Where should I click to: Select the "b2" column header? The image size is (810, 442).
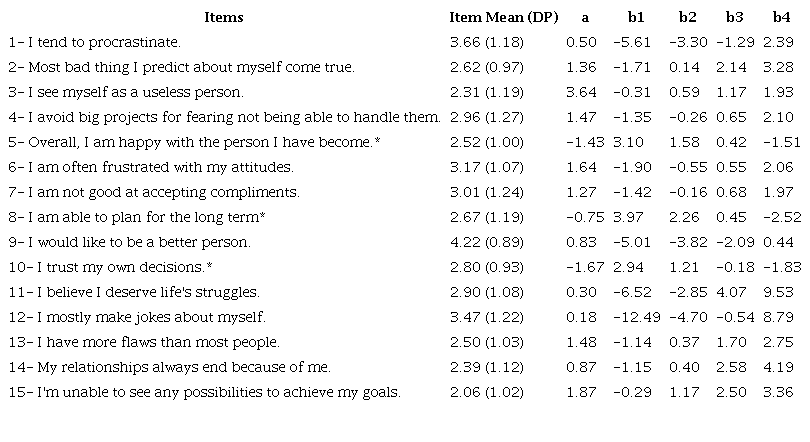pos(687,17)
